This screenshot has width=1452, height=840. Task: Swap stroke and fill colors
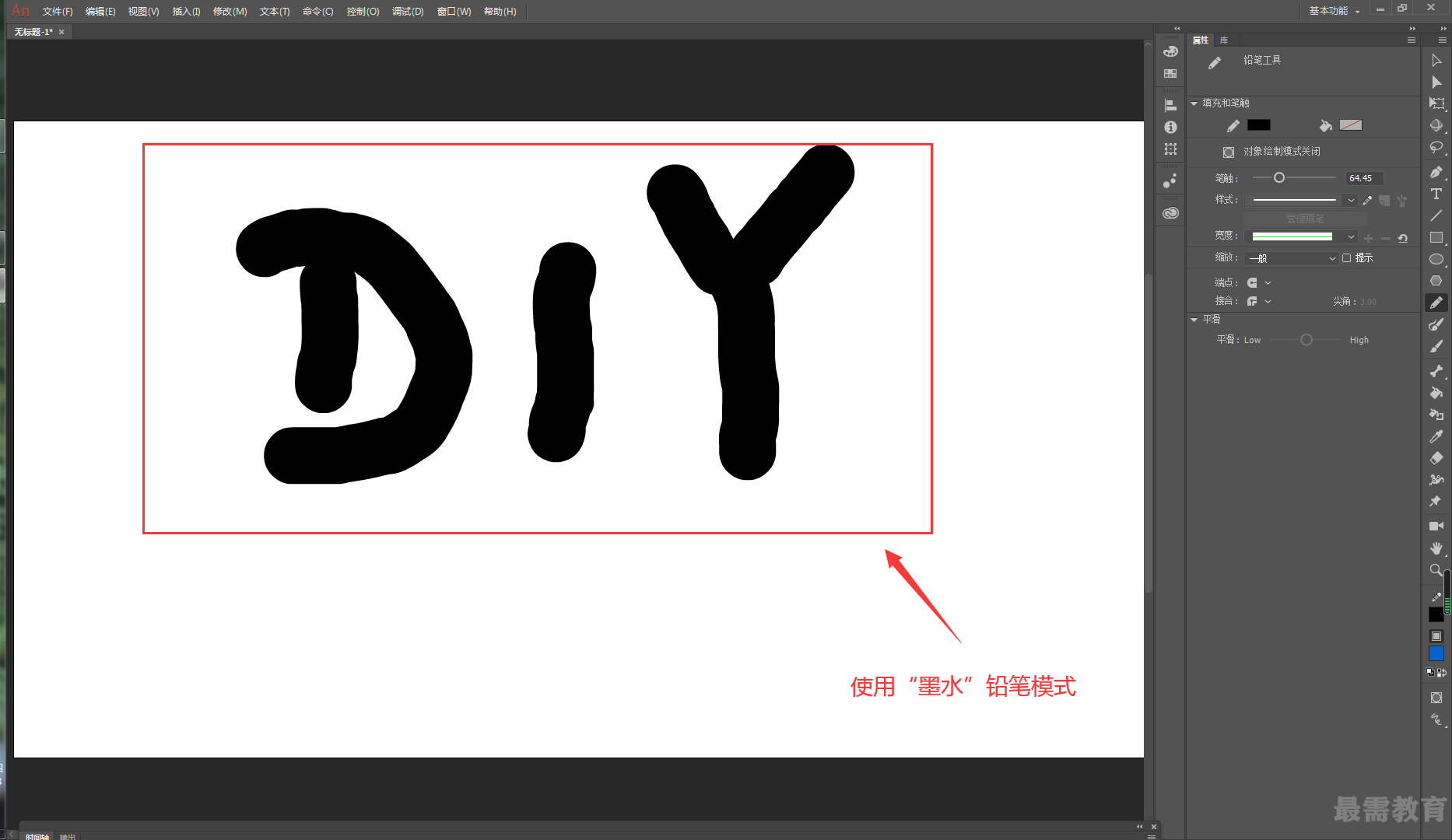click(x=1442, y=672)
